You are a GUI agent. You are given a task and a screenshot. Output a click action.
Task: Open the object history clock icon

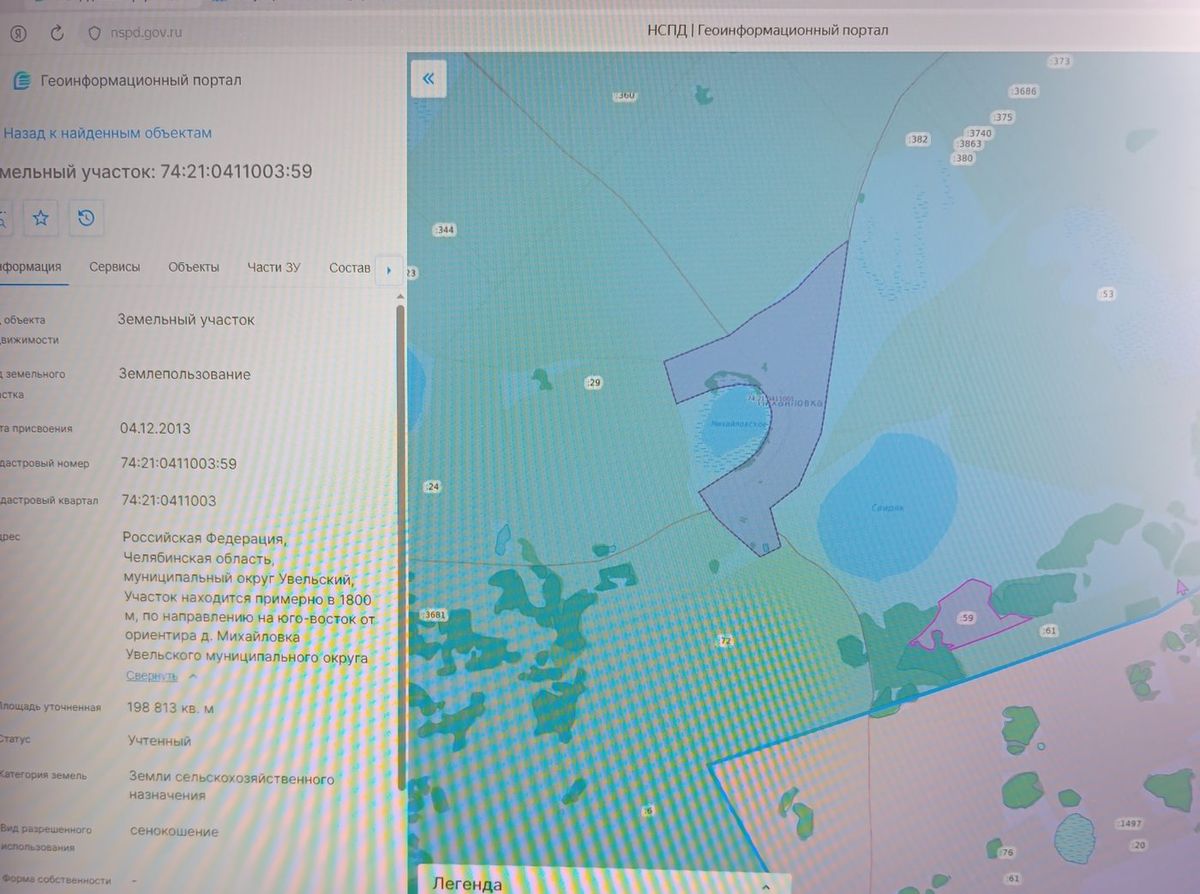click(x=86, y=217)
